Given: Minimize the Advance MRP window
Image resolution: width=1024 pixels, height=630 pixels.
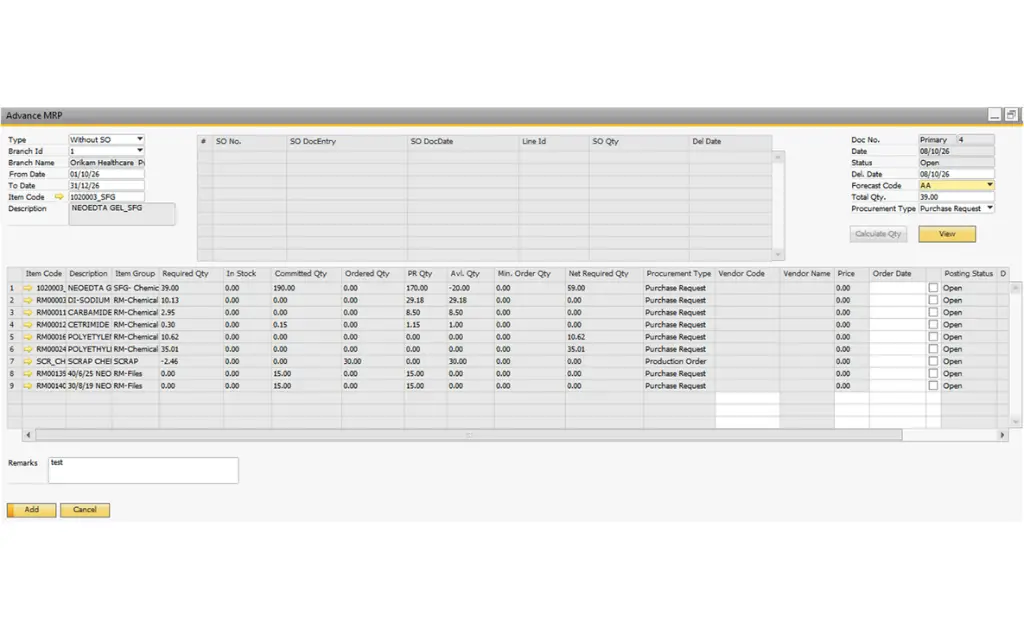Looking at the screenshot, I should [x=995, y=115].
